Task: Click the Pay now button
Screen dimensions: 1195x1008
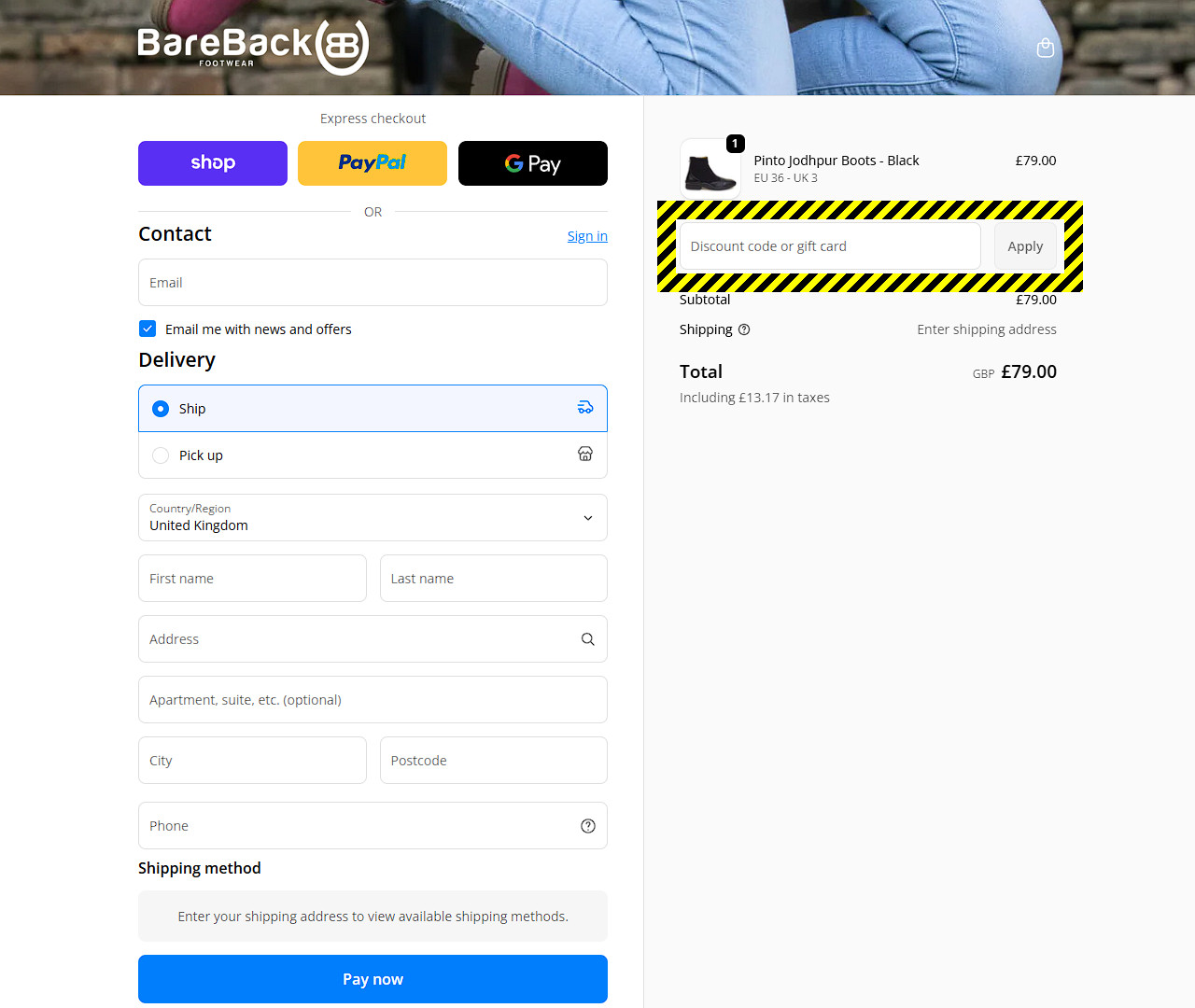Action: tap(373, 979)
